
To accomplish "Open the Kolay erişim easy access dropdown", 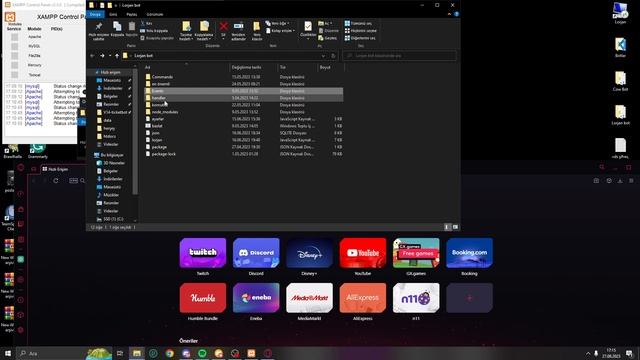I will coord(280,31).
